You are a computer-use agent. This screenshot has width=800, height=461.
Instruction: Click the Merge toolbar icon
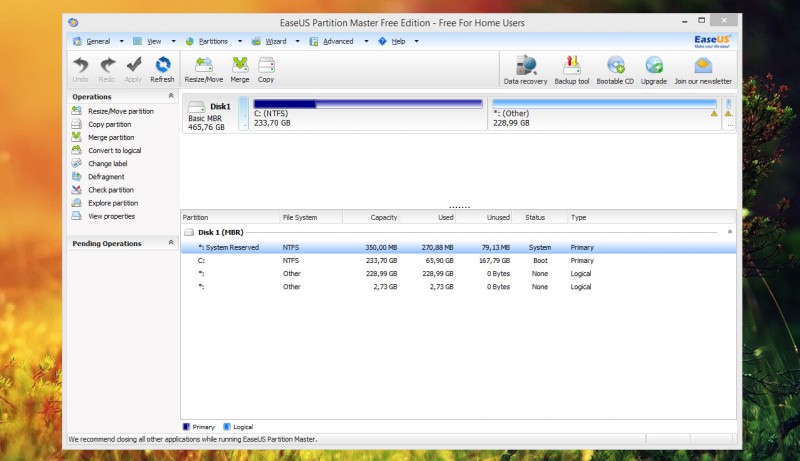tap(240, 65)
